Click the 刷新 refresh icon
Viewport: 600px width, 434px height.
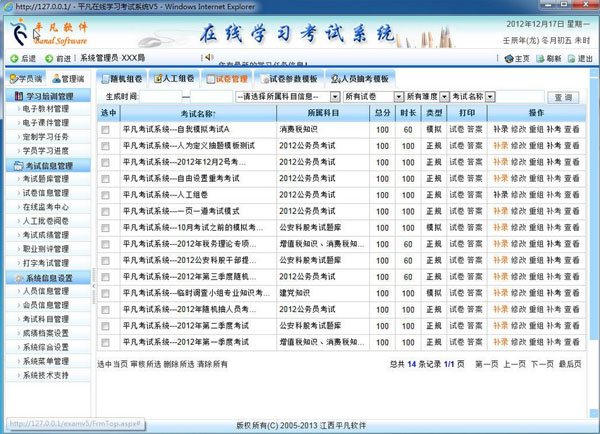(x=540, y=59)
